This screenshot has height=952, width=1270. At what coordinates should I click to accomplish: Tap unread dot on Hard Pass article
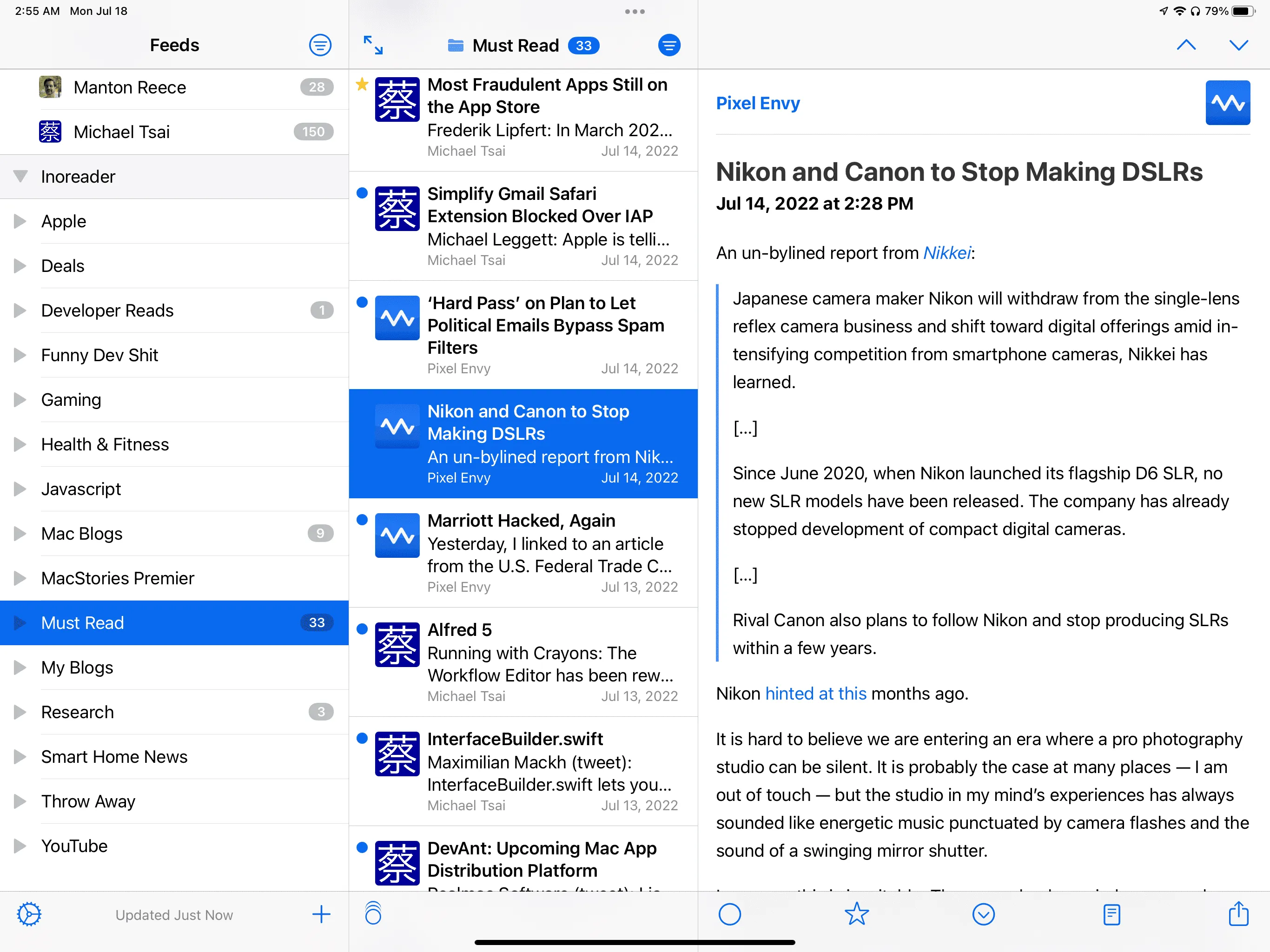pyautogui.click(x=362, y=302)
